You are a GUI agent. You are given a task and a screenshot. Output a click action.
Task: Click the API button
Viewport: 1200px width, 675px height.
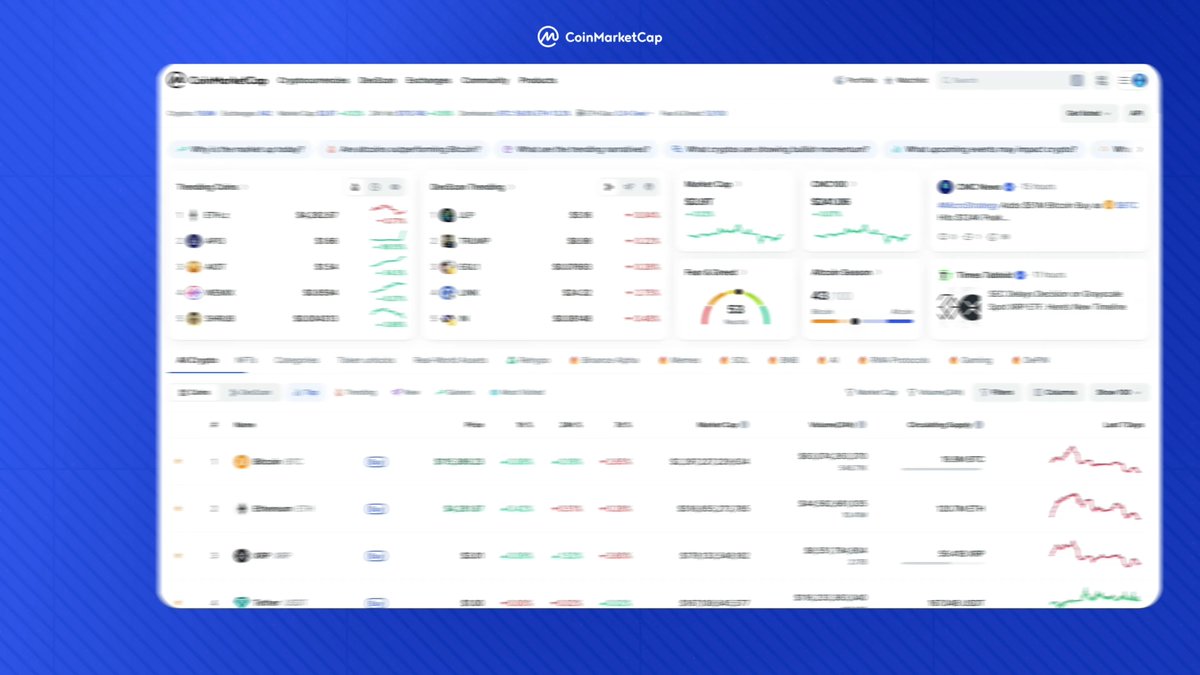click(1135, 114)
